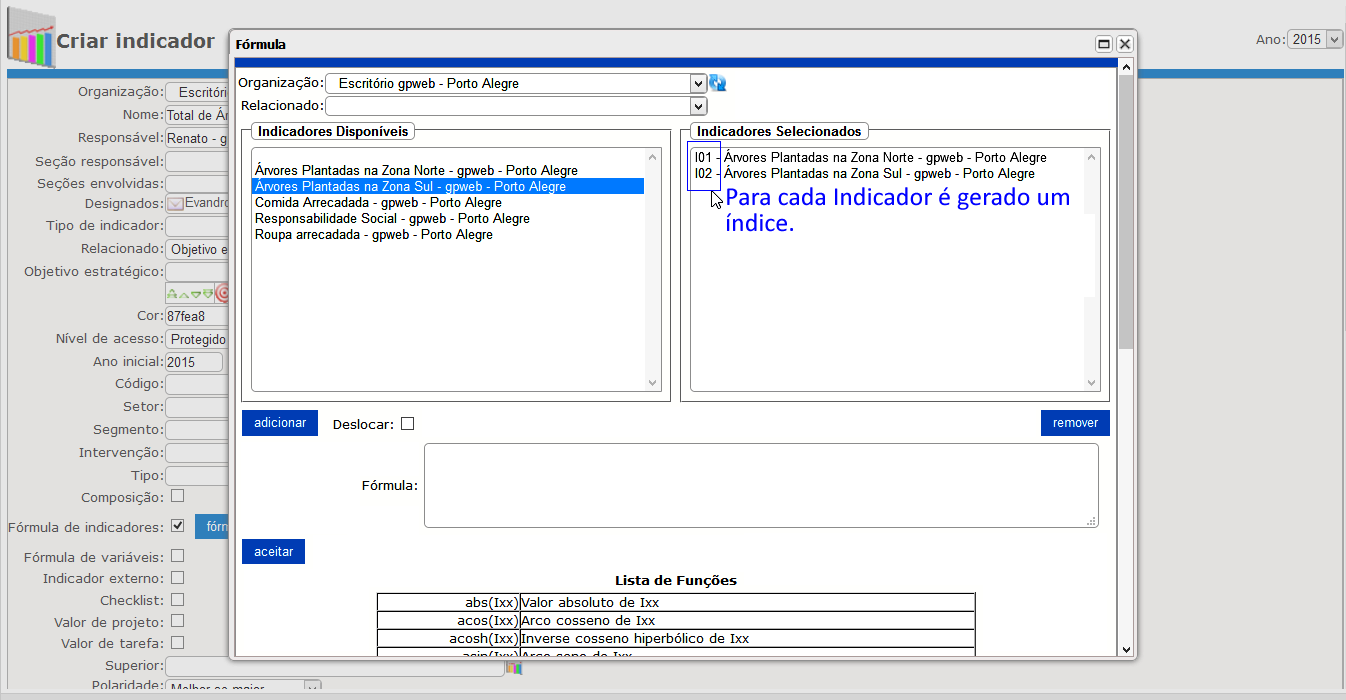Image resolution: width=1346 pixels, height=700 pixels.
Task: Maximize the Fórmula dialog window
Action: (1104, 44)
